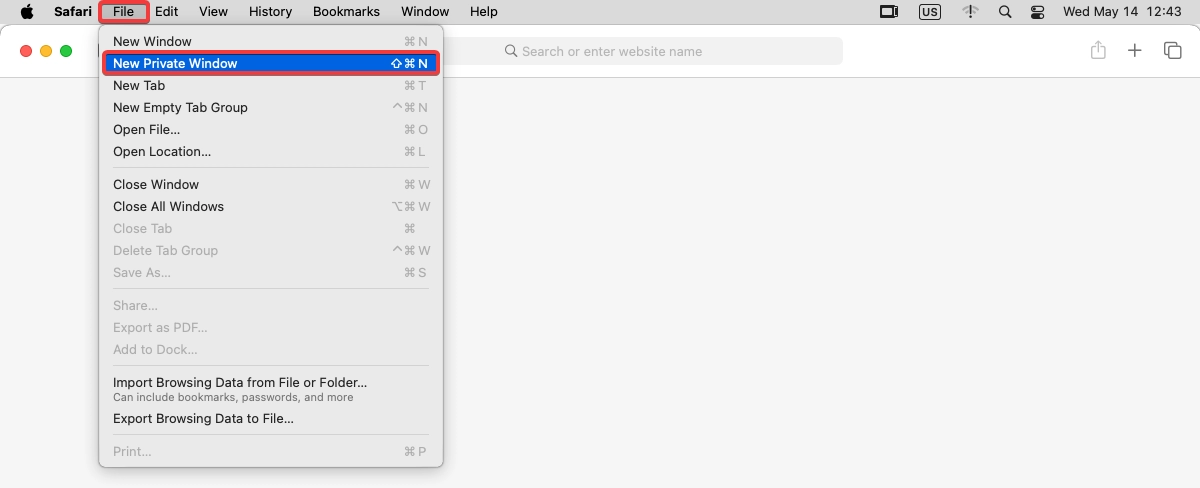Image resolution: width=1200 pixels, height=488 pixels.
Task: Open the View menu
Action: pos(213,12)
